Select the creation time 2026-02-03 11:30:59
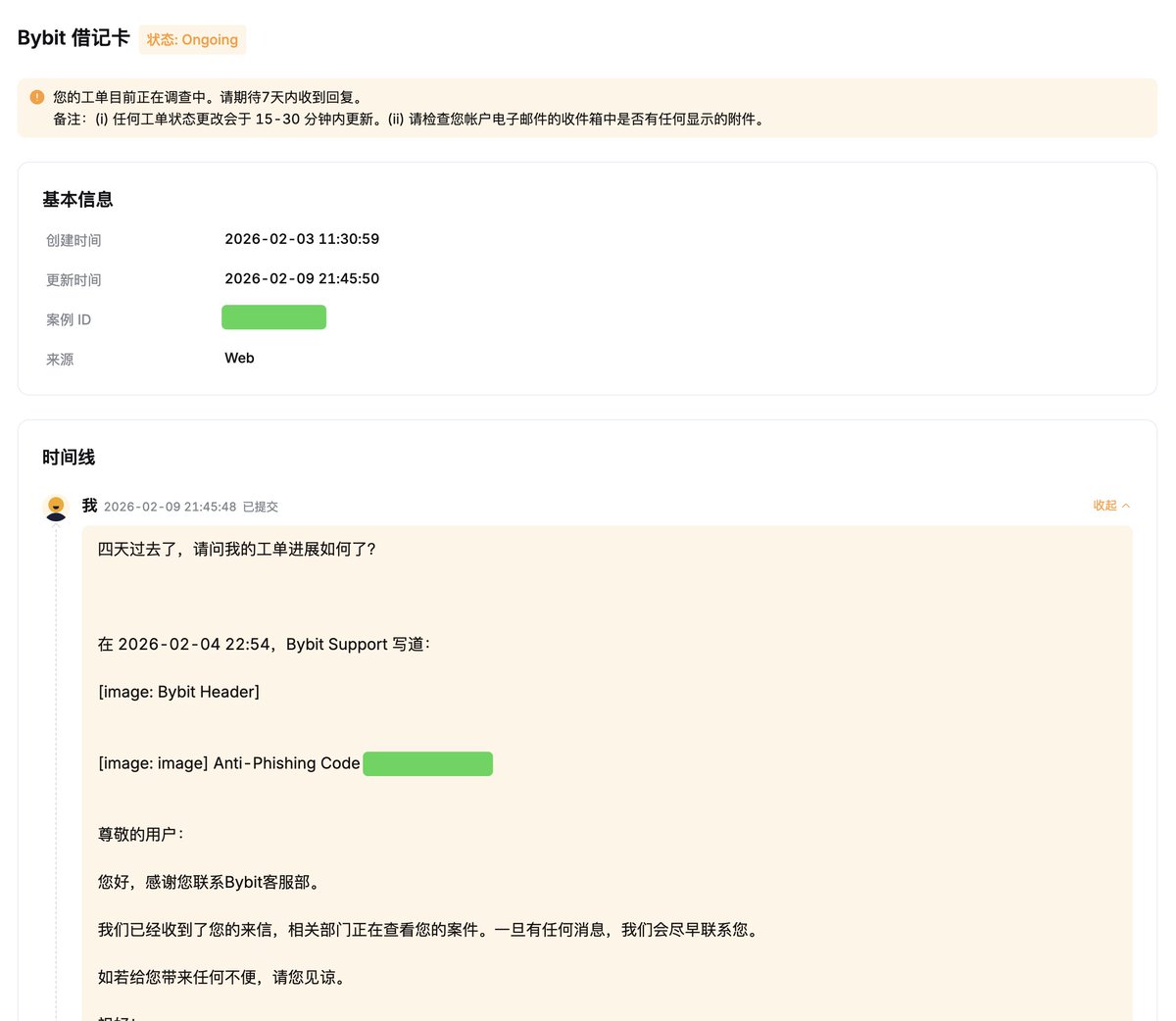This screenshot has width=1176, height=1021. pyautogui.click(x=302, y=239)
